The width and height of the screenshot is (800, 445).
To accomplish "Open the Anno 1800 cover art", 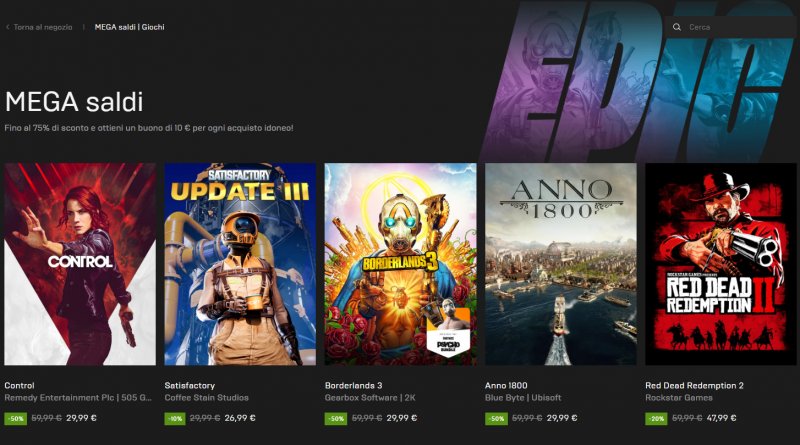I will [x=561, y=264].
